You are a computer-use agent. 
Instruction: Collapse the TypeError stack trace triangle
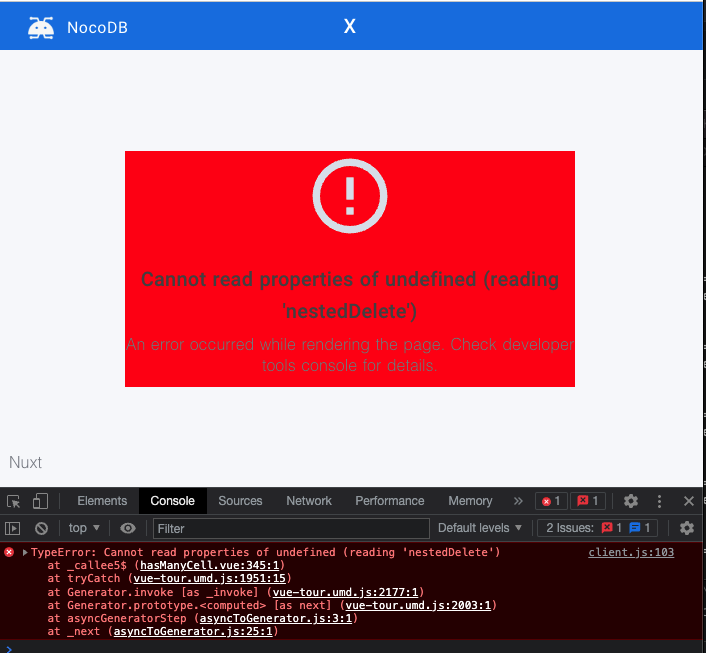pos(25,552)
